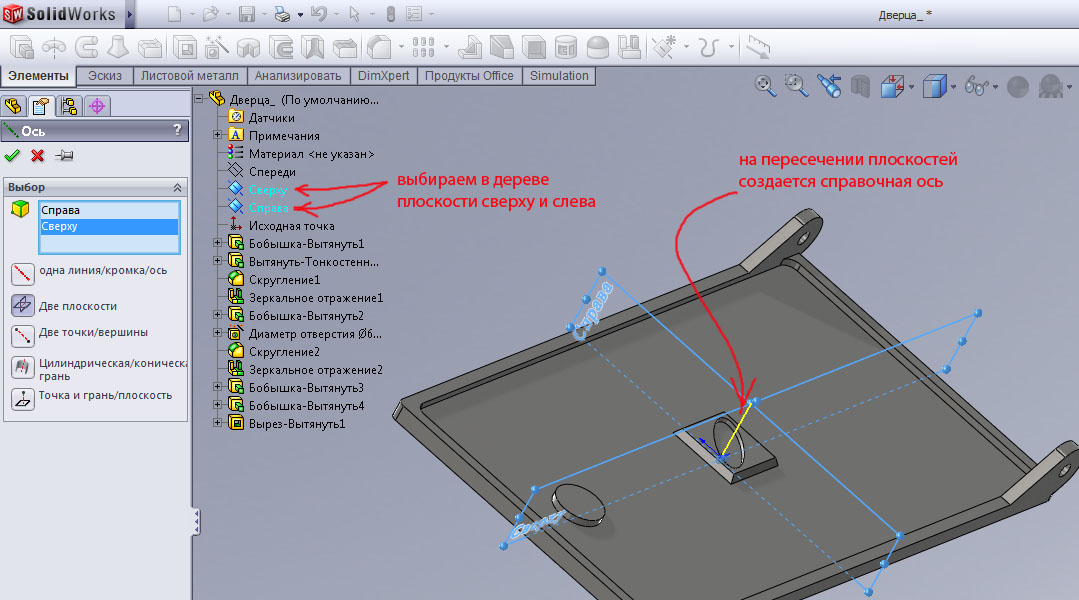
Task: Click the Save icon in the top toolbar
Action: (246, 14)
